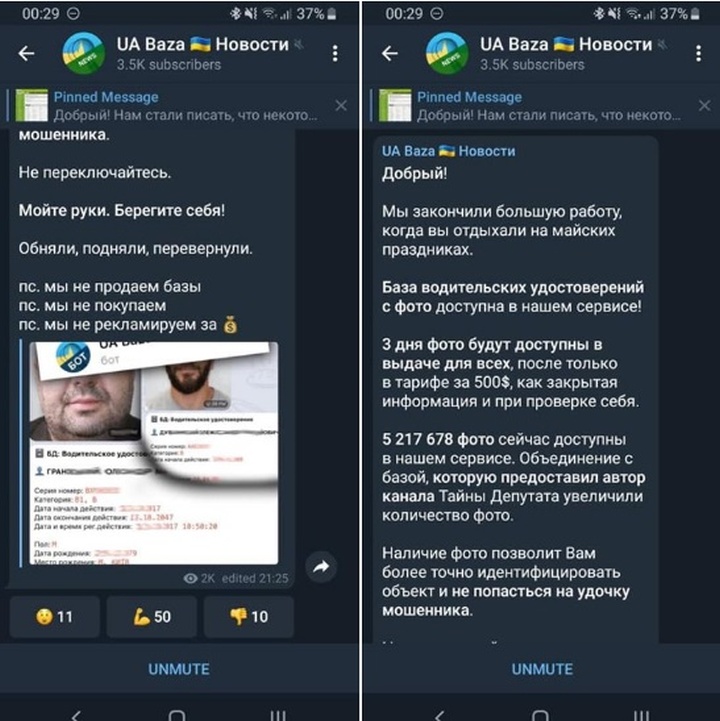
Task: Open three-dot menu in left chat
Action: (x=335, y=53)
